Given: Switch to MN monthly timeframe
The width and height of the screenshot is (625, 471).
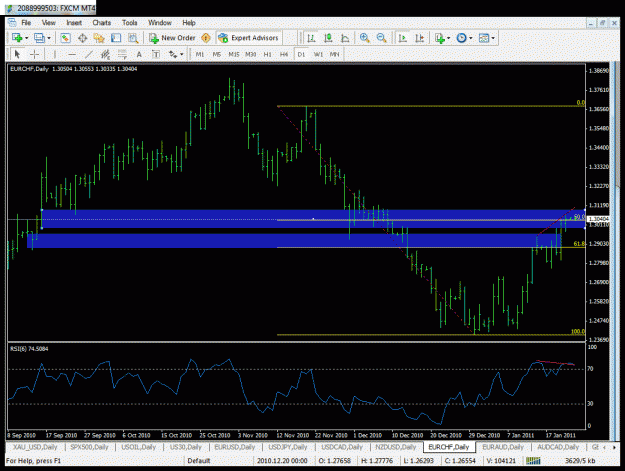Looking at the screenshot, I should pos(334,54).
